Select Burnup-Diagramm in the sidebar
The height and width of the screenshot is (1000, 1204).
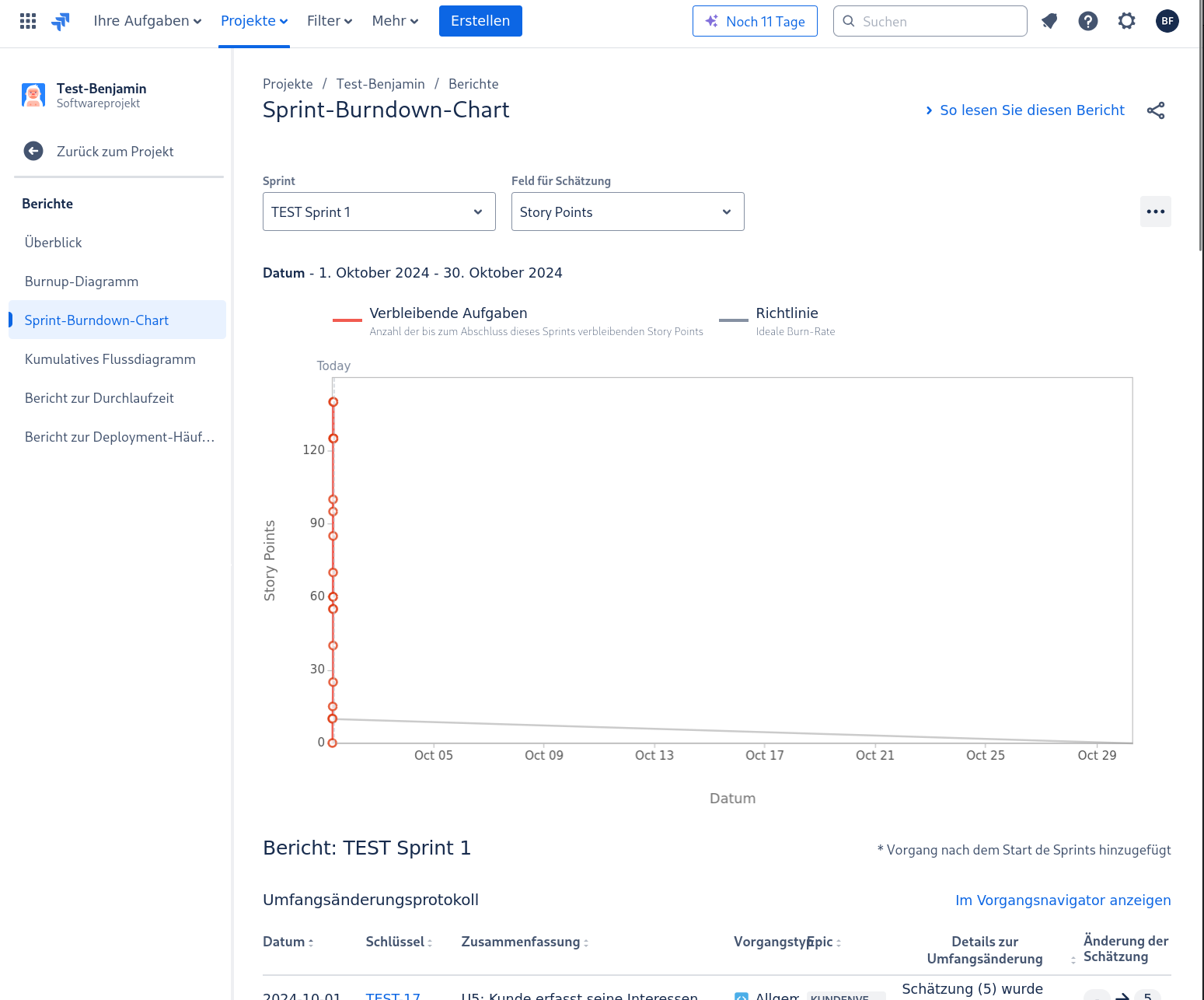pyautogui.click(x=82, y=281)
